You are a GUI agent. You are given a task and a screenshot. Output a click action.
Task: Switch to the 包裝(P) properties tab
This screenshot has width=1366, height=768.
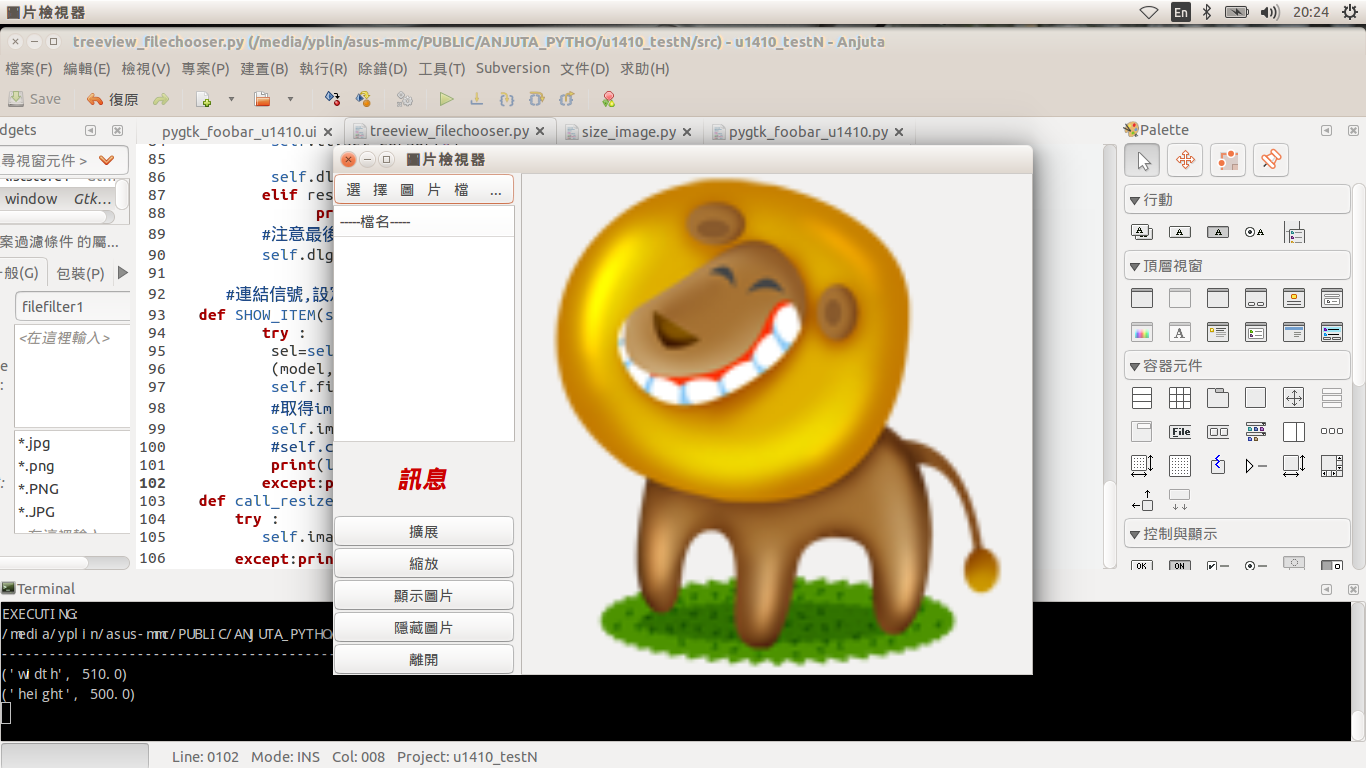pos(81,273)
